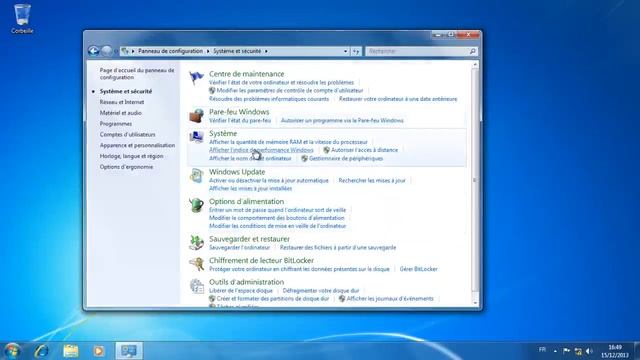Click the Système computer icon
This screenshot has height=360, width=640.
196,138
